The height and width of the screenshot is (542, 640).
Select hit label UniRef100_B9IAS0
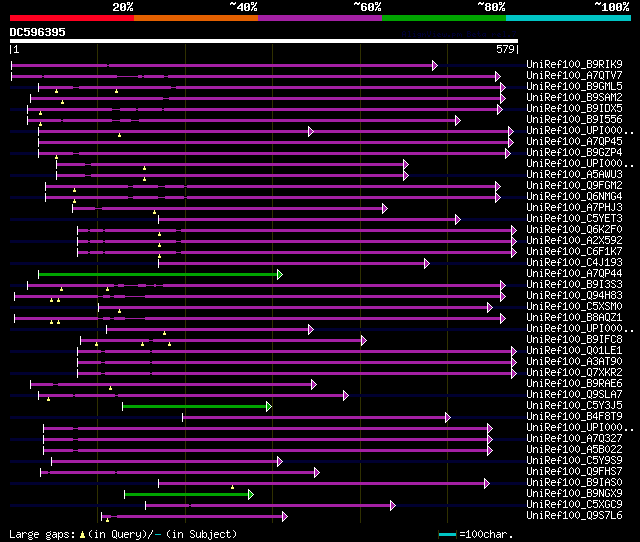(574, 483)
